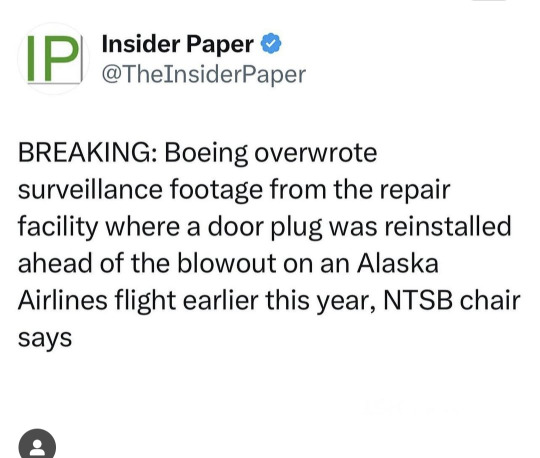Screen dimensions: 540x458
Task: Click the word reinstalled in the tweet
Action: 447,226
